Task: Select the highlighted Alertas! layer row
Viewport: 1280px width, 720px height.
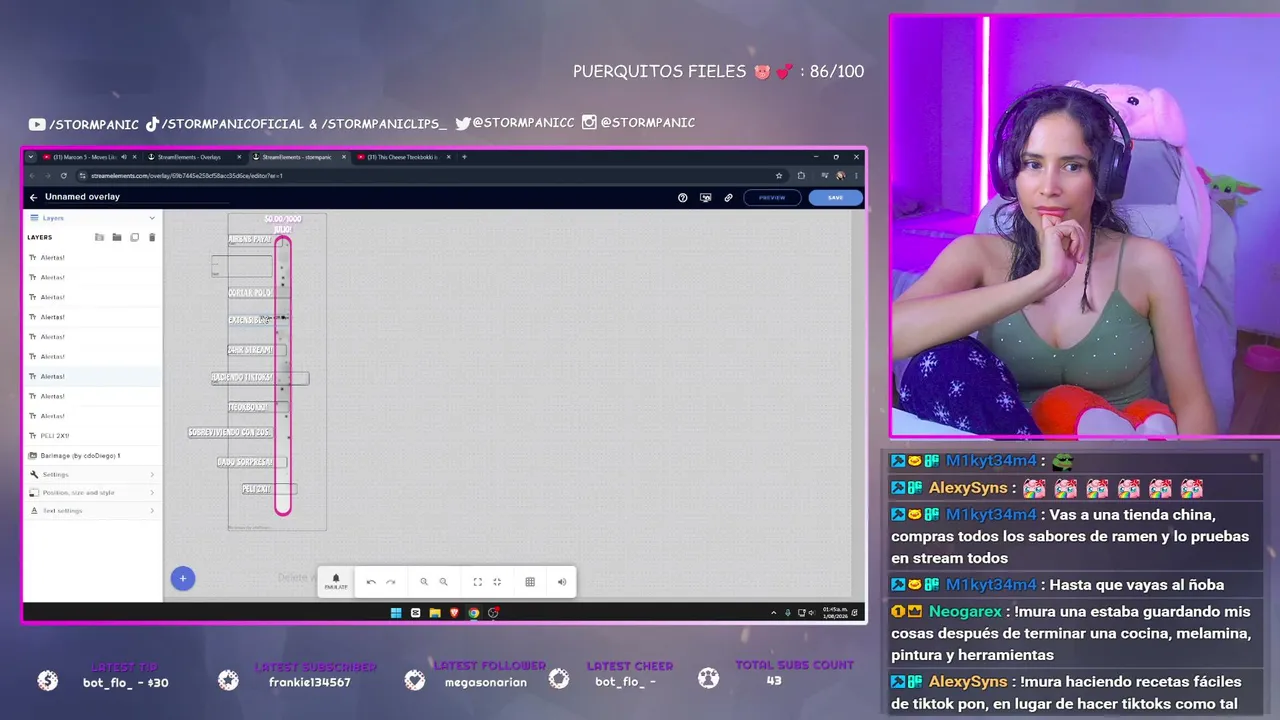Action: 92,376
